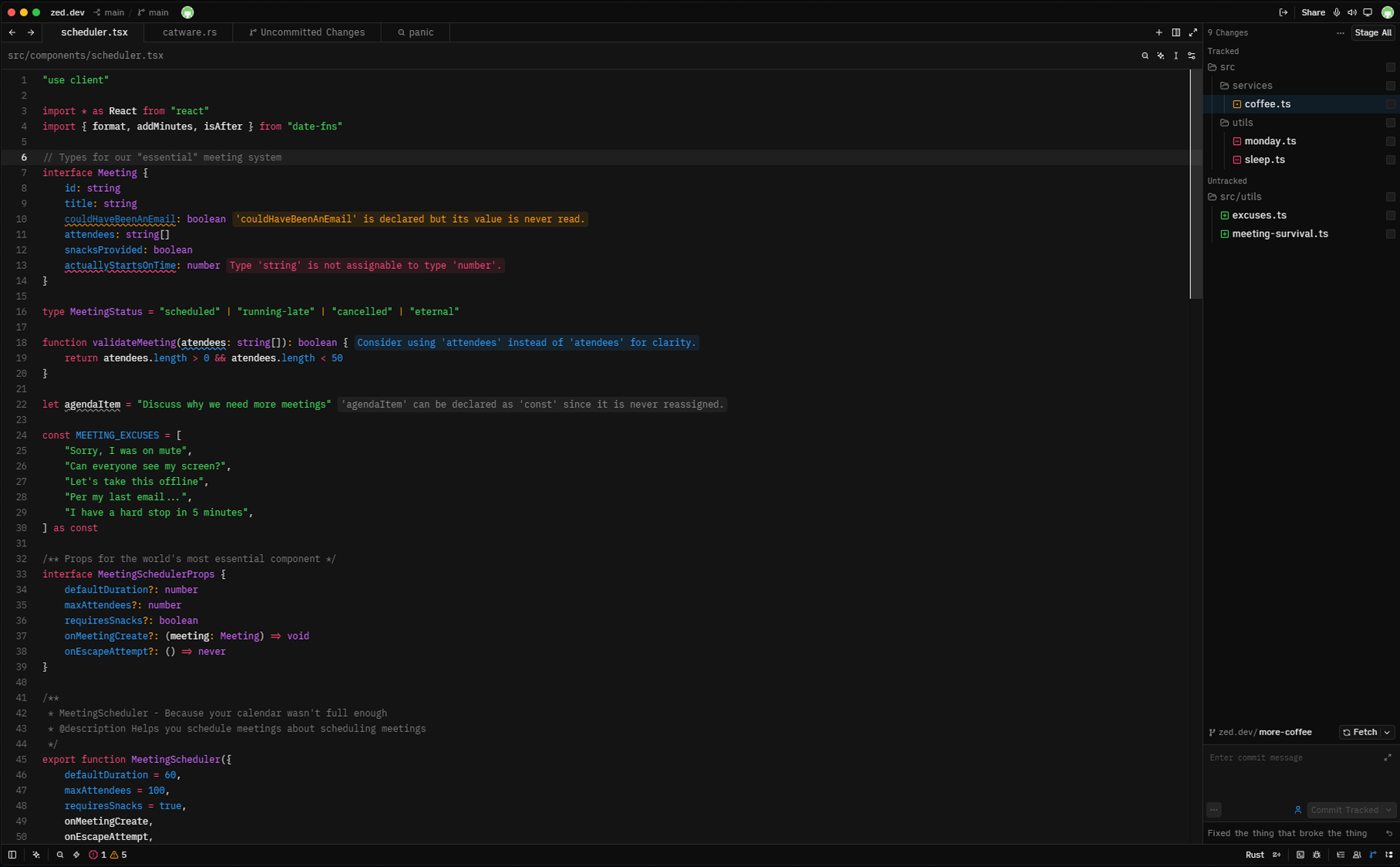
Task: Stage coffee.ts with its checkbox
Action: tap(1391, 104)
